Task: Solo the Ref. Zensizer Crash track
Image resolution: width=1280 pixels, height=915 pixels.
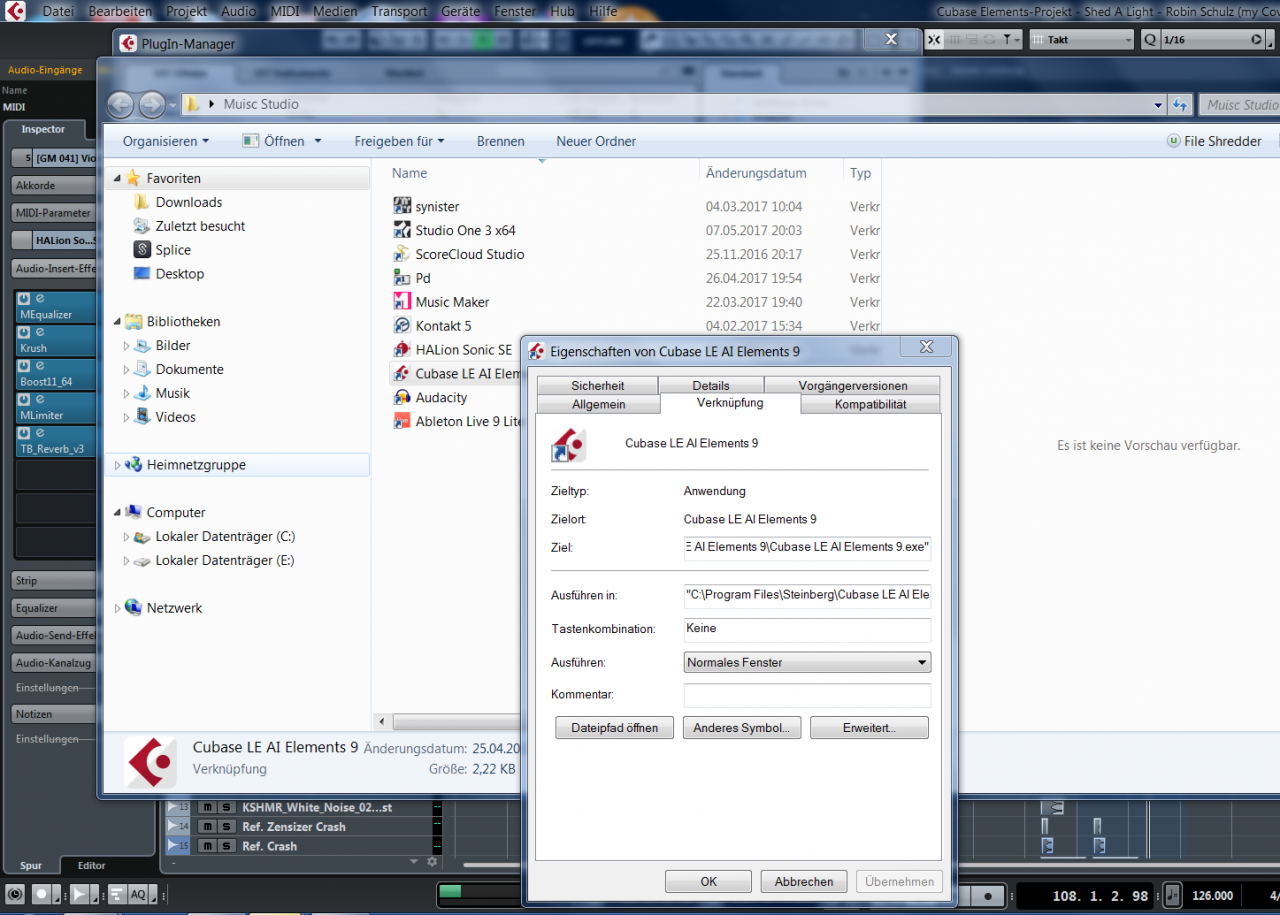Action: point(226,827)
